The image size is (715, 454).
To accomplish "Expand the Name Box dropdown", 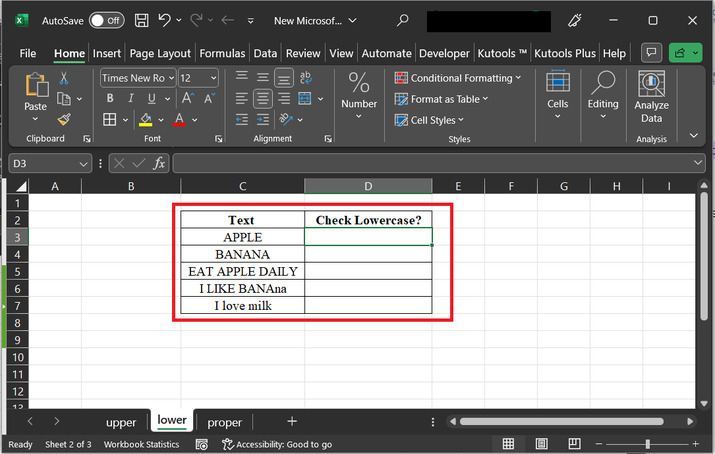I will [84, 163].
